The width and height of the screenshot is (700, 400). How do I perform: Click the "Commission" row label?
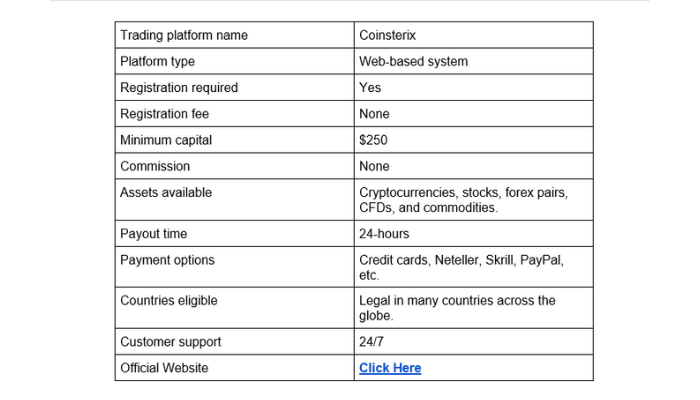(x=155, y=166)
